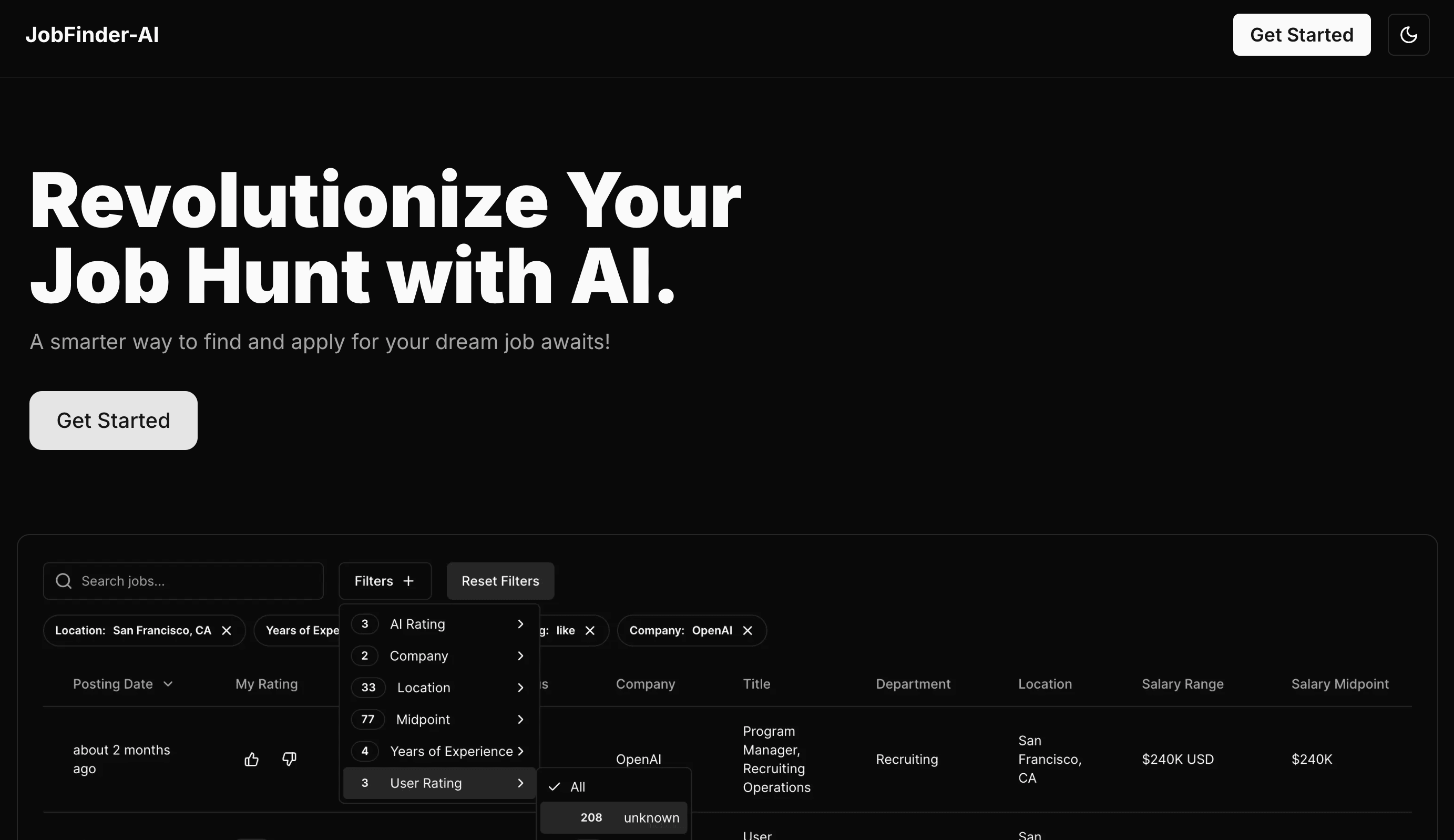Viewport: 1454px width, 840px height.
Task: Toggle dark mode with the moon icon
Action: [x=1408, y=35]
